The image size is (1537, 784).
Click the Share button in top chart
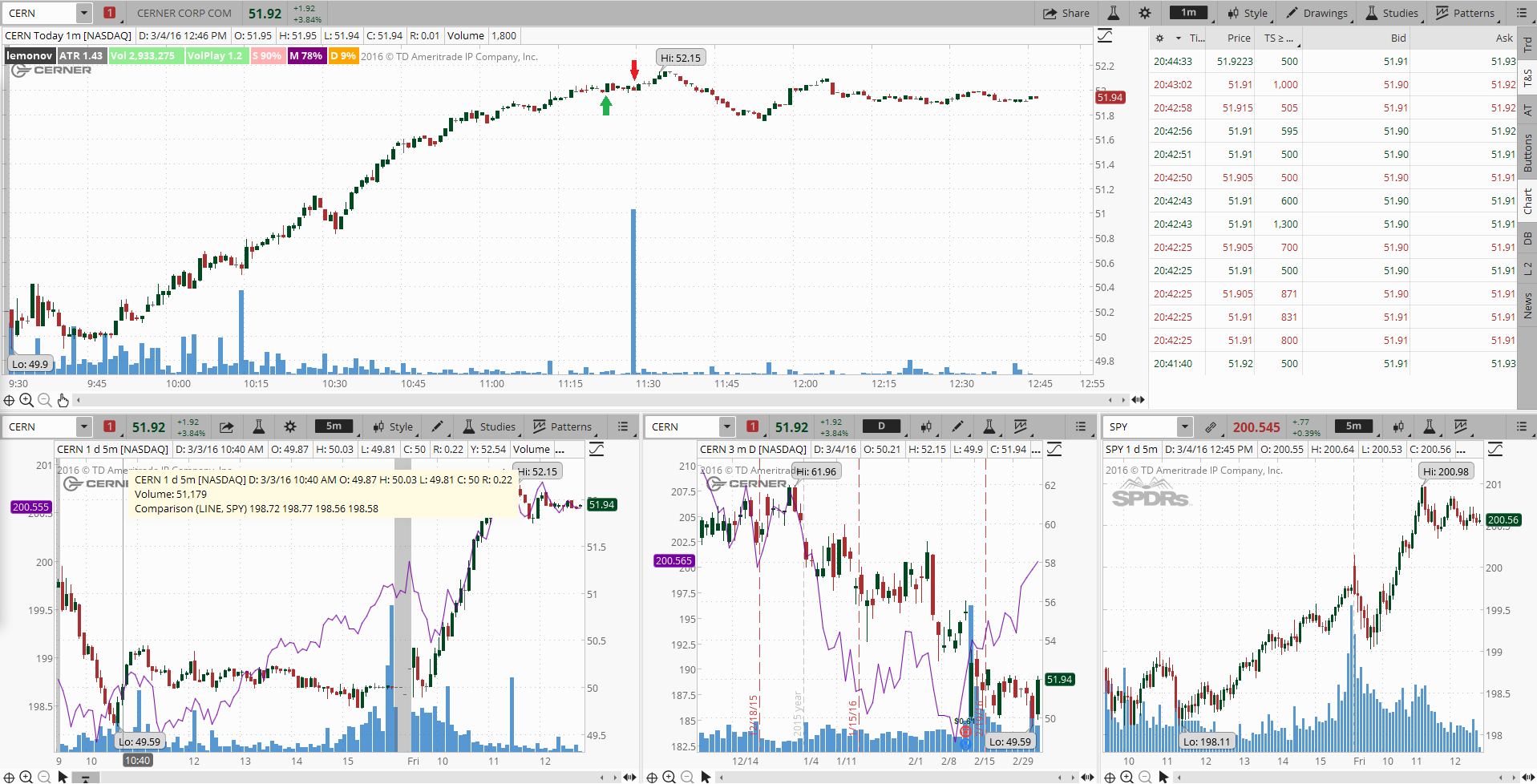tap(1066, 13)
